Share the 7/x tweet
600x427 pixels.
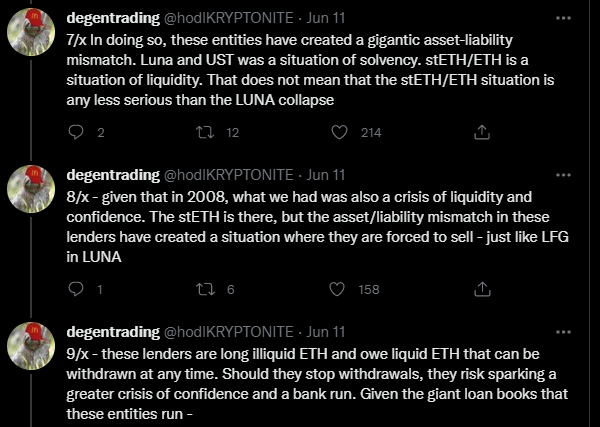pos(482,132)
